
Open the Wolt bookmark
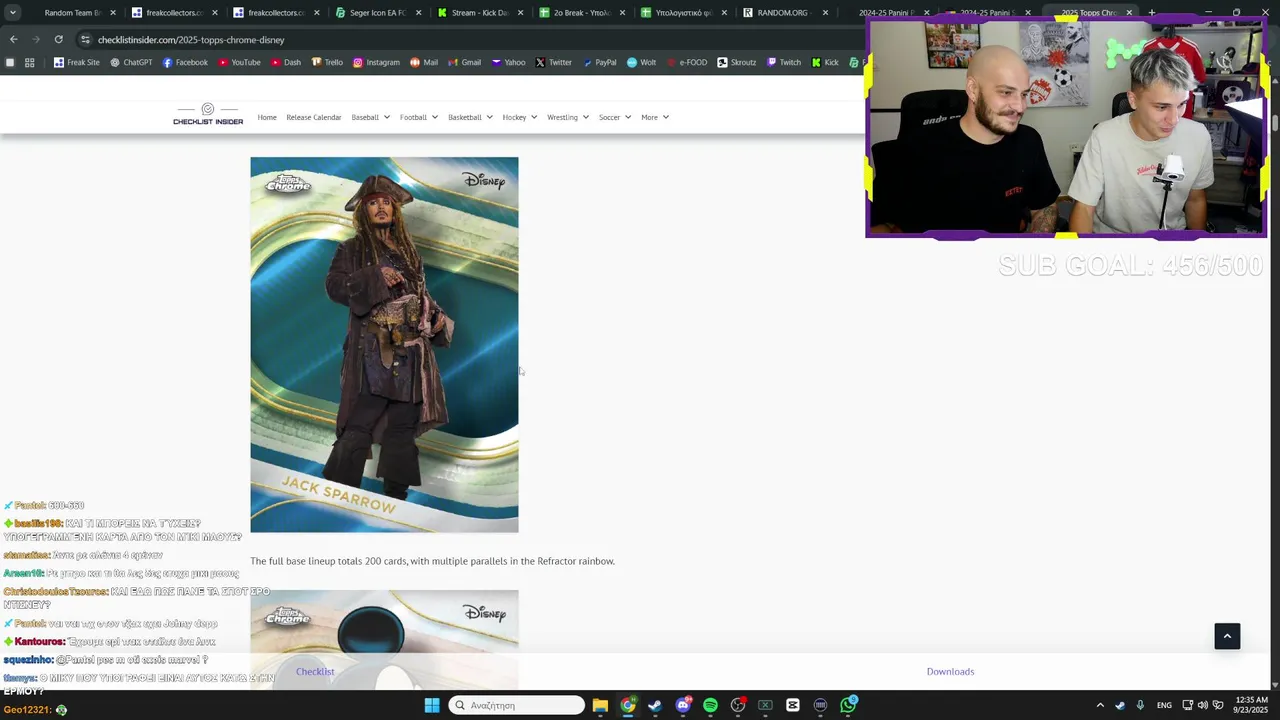(x=641, y=62)
